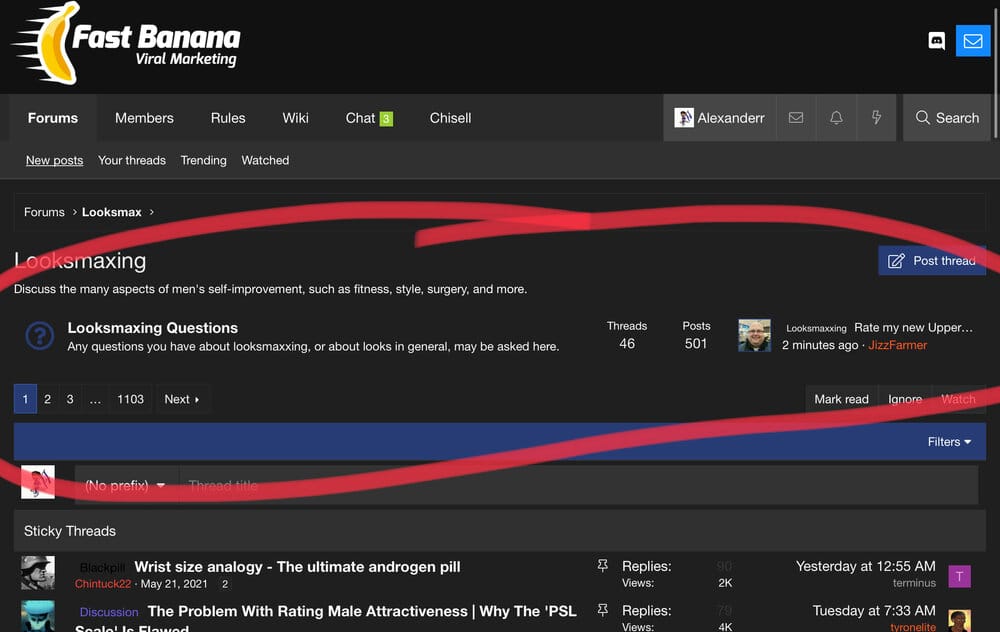Click the lightning bolt icon
The image size is (1000, 632).
coord(876,118)
